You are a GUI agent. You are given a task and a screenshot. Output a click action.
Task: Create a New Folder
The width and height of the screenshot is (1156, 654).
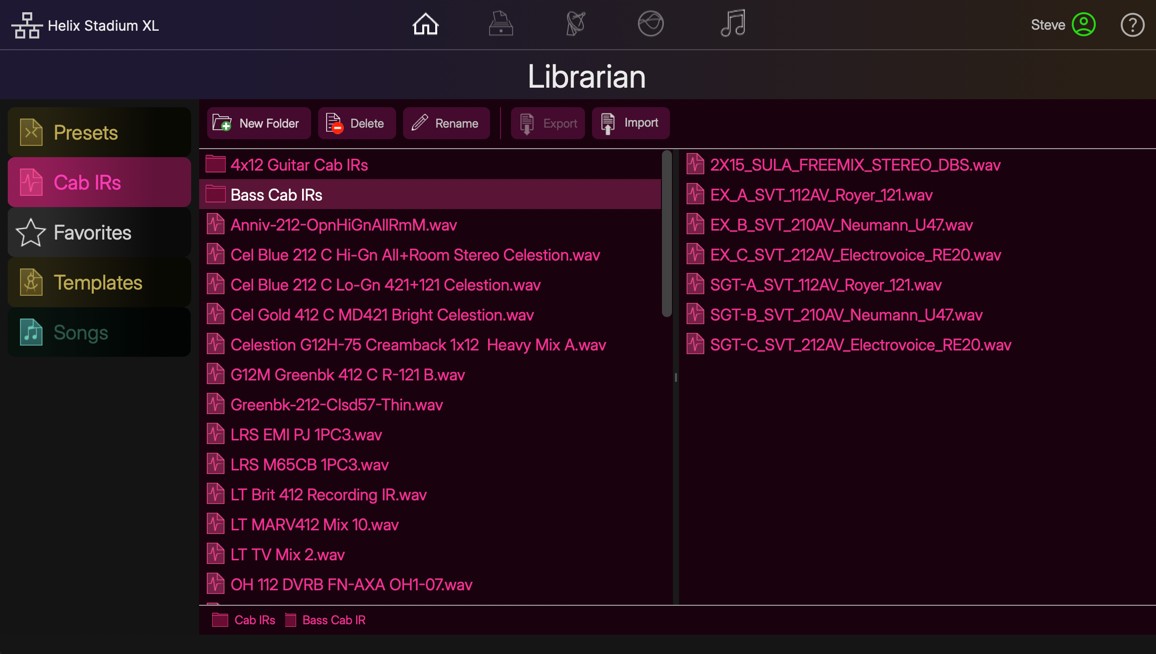258,123
